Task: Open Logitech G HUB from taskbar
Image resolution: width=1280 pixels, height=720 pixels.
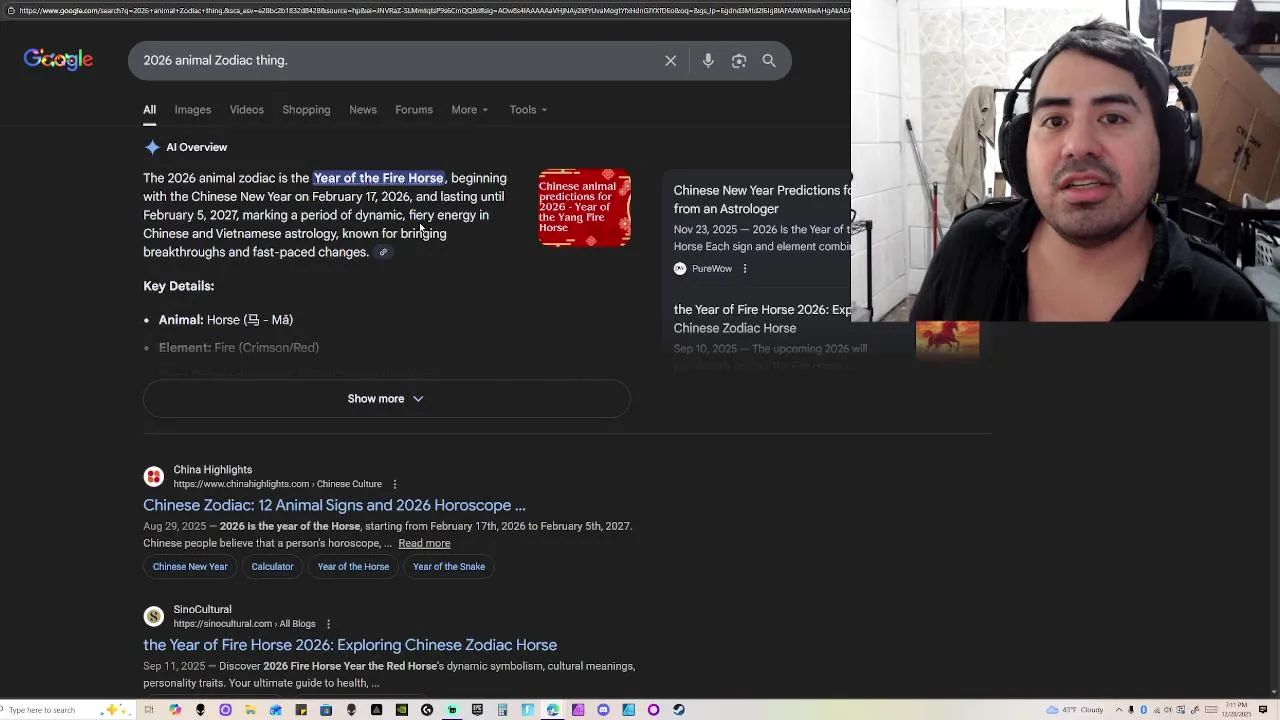Action: point(427,710)
